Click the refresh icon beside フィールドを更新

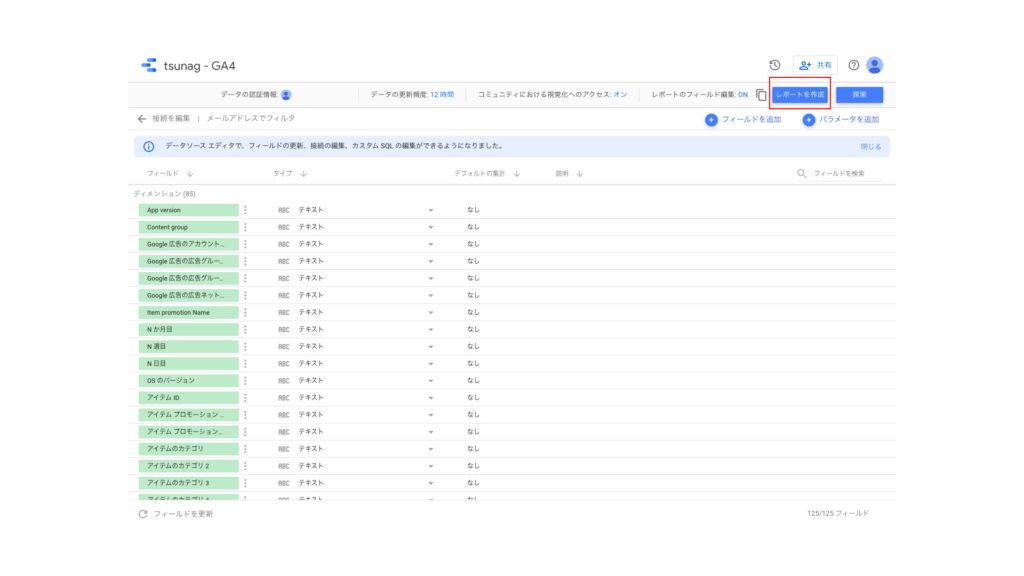click(x=142, y=514)
